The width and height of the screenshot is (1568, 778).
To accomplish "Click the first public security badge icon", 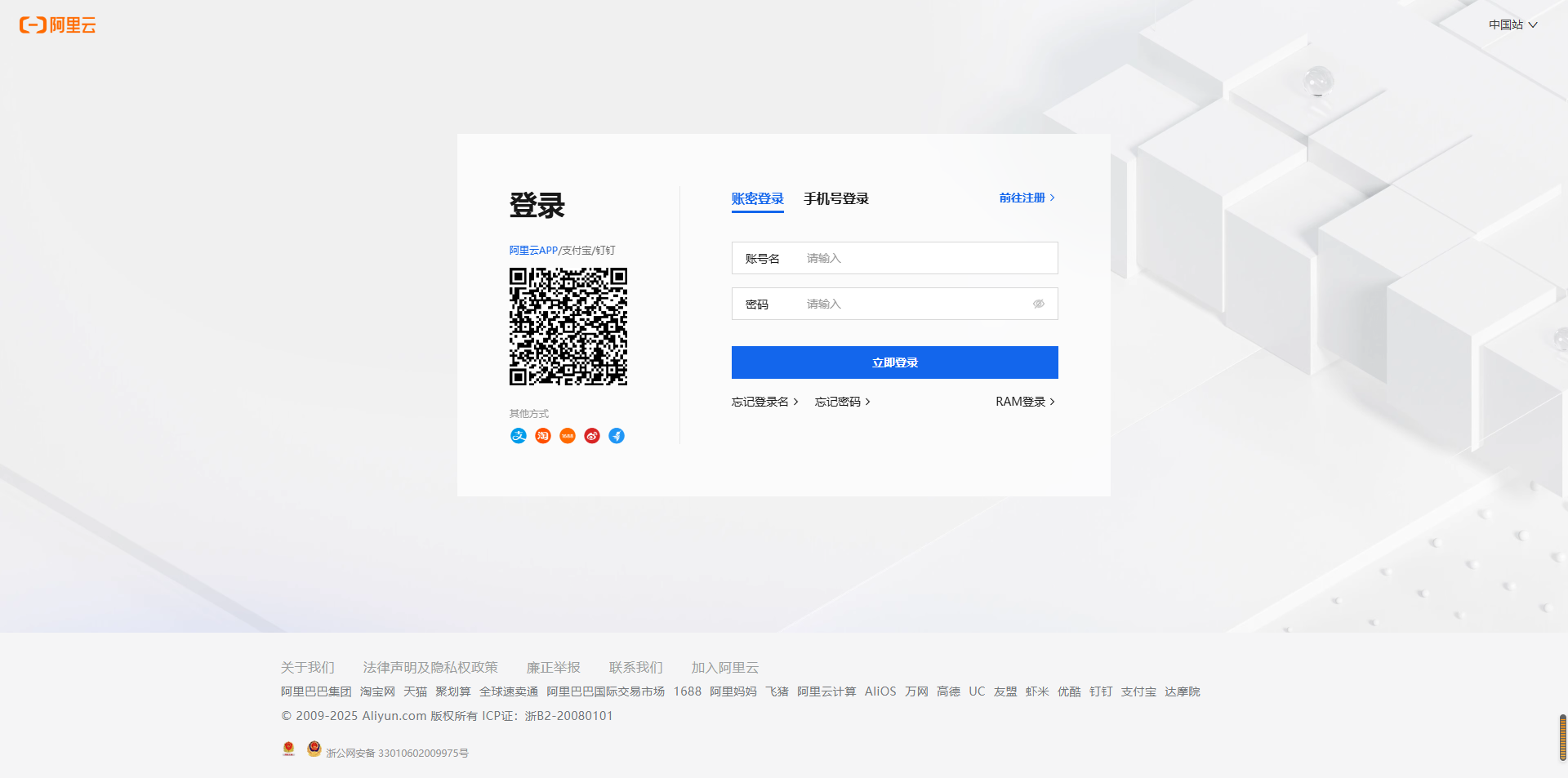I will (288, 748).
